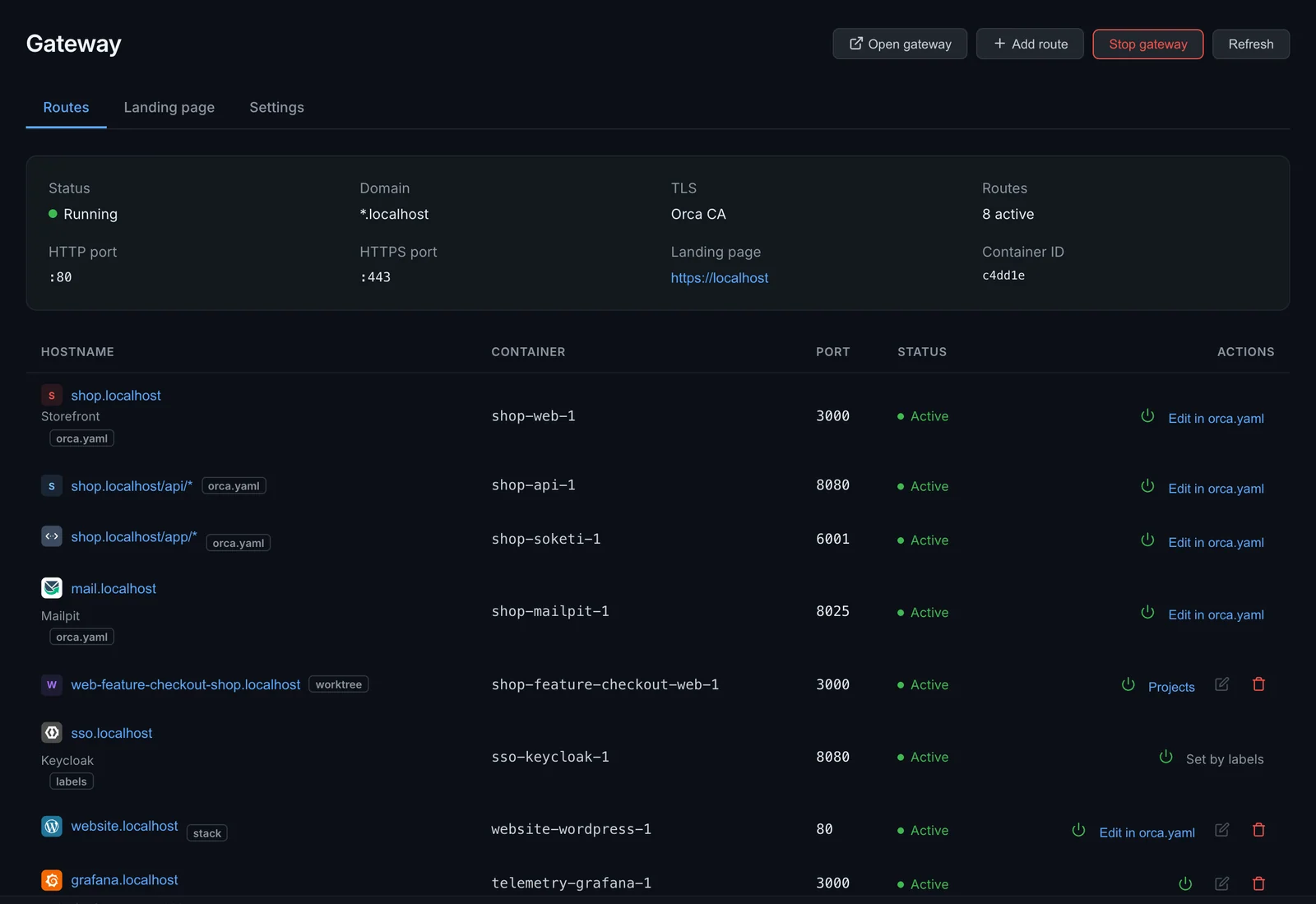Open the mail.localhost hostname link
This screenshot has width=1316, height=904.
coord(114,589)
